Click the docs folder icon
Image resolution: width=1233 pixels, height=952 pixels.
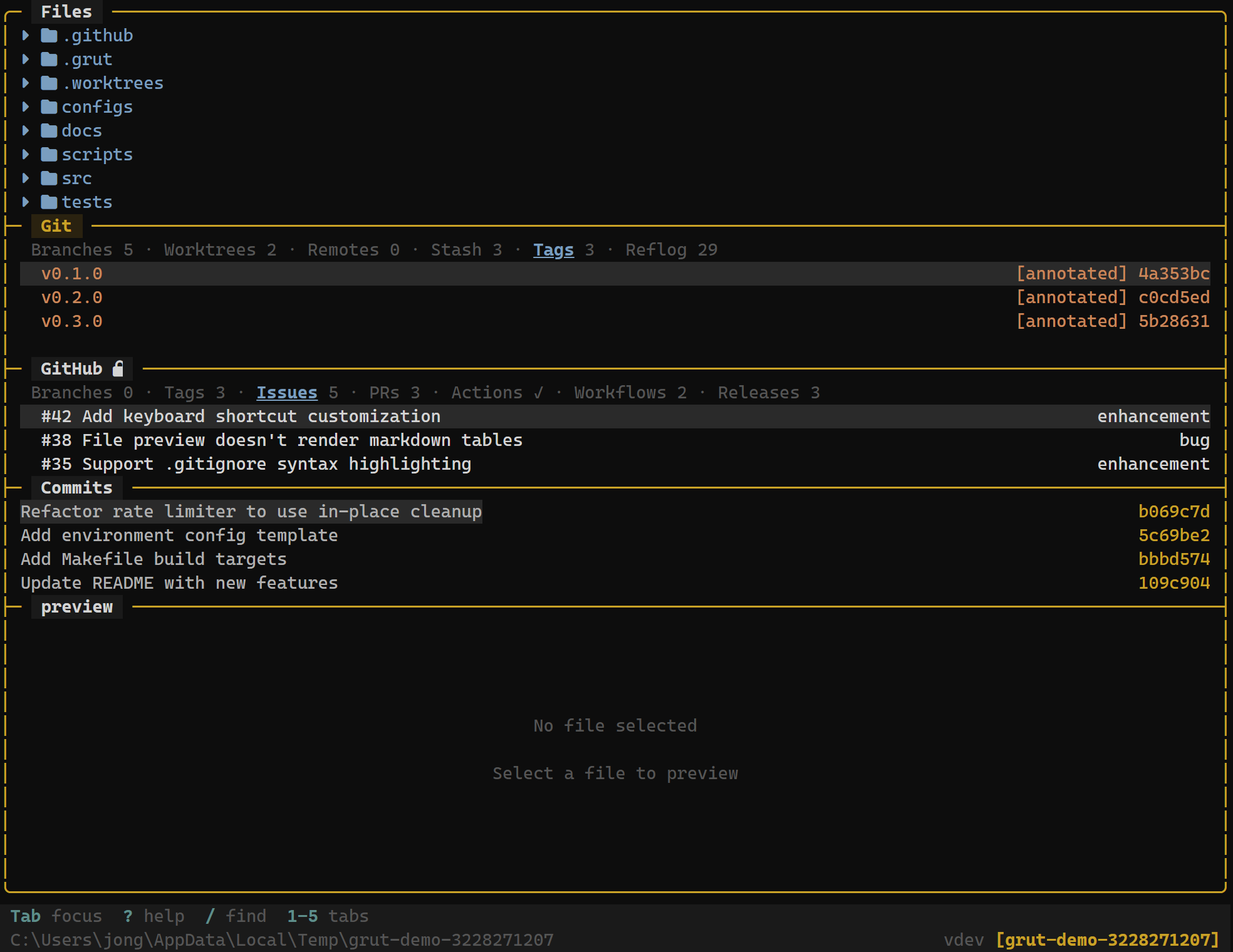(49, 131)
